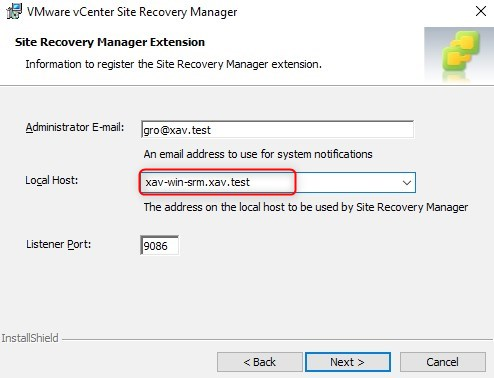Open the Local Host dropdown arrow

406,183
